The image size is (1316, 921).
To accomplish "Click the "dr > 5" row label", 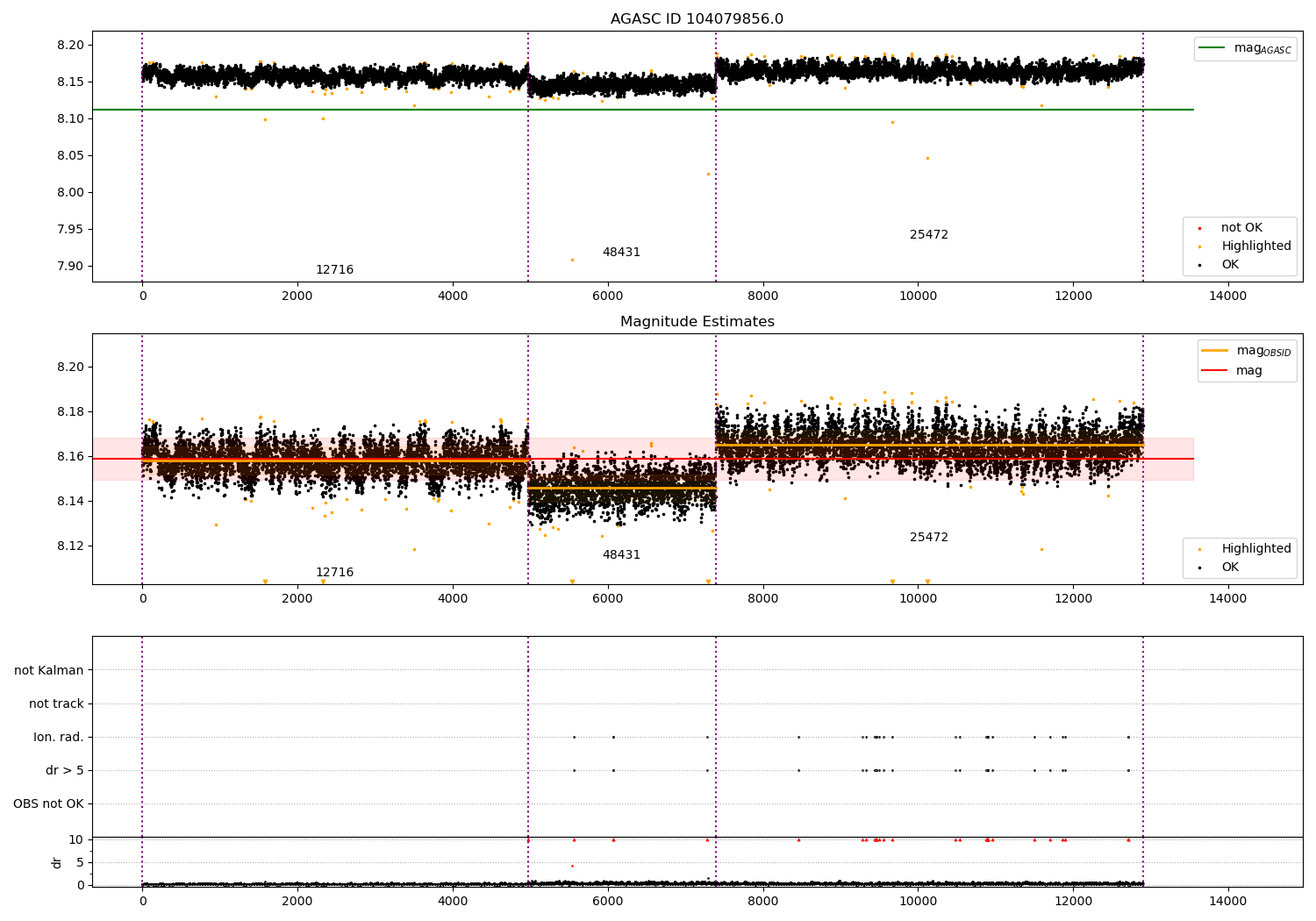I will coord(65,771).
